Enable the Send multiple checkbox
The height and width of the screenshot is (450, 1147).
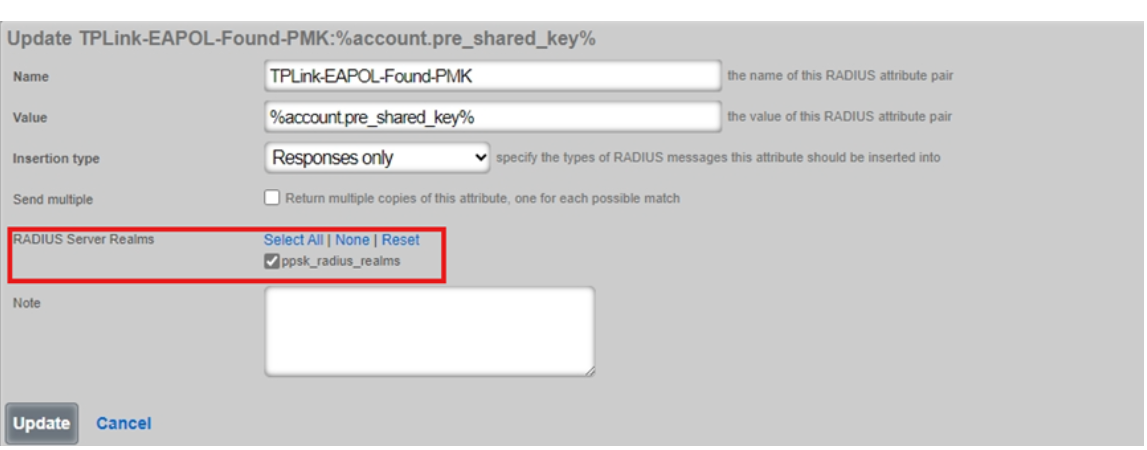[x=272, y=198]
